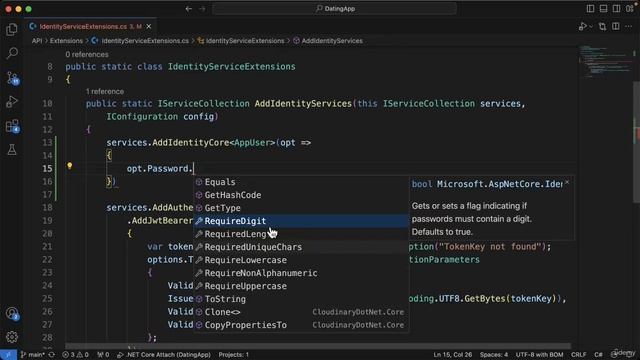
Task: Open the run options dropdown chevron
Action: (x=591, y=27)
